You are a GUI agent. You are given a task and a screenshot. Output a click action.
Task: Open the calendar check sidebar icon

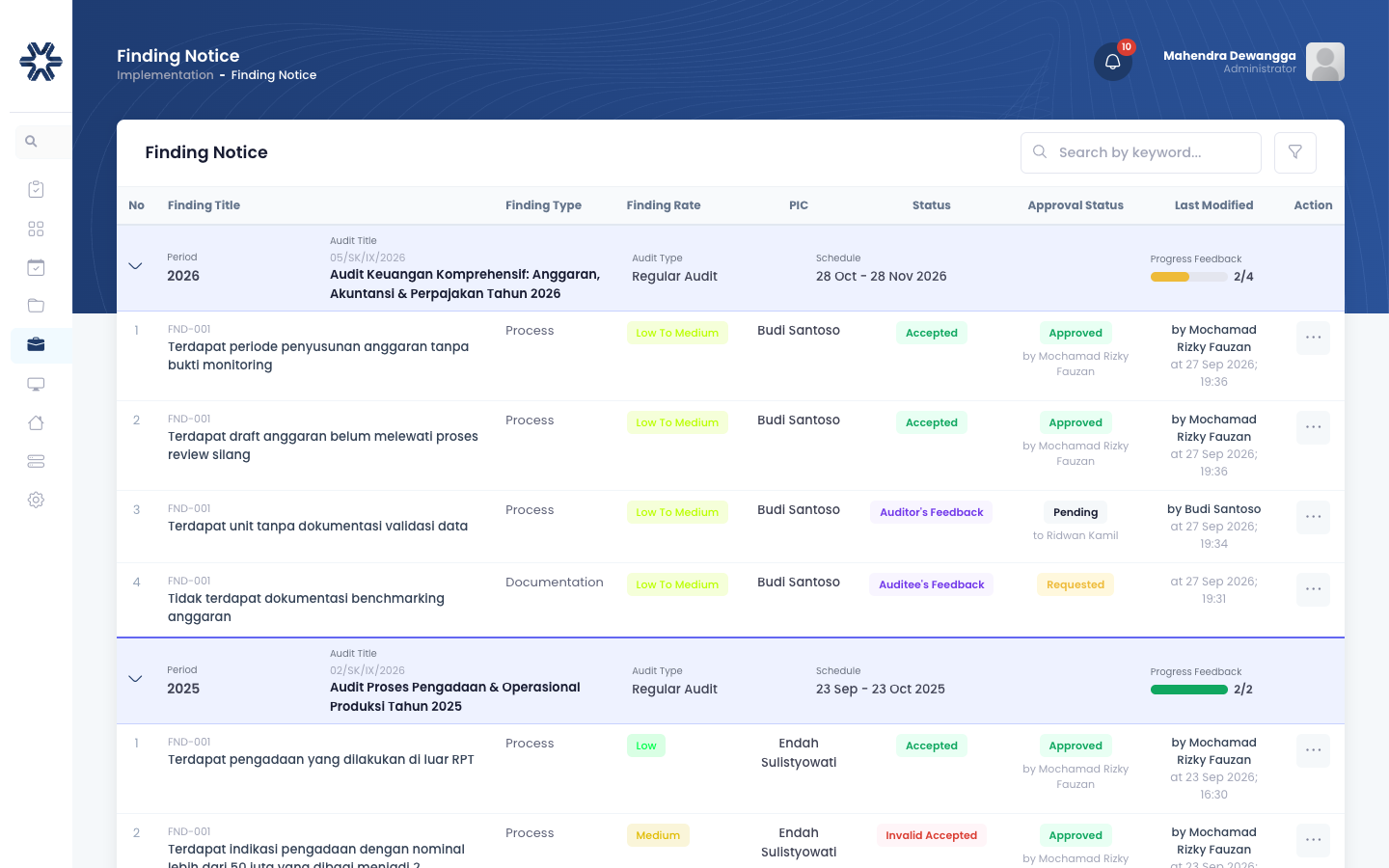click(36, 267)
